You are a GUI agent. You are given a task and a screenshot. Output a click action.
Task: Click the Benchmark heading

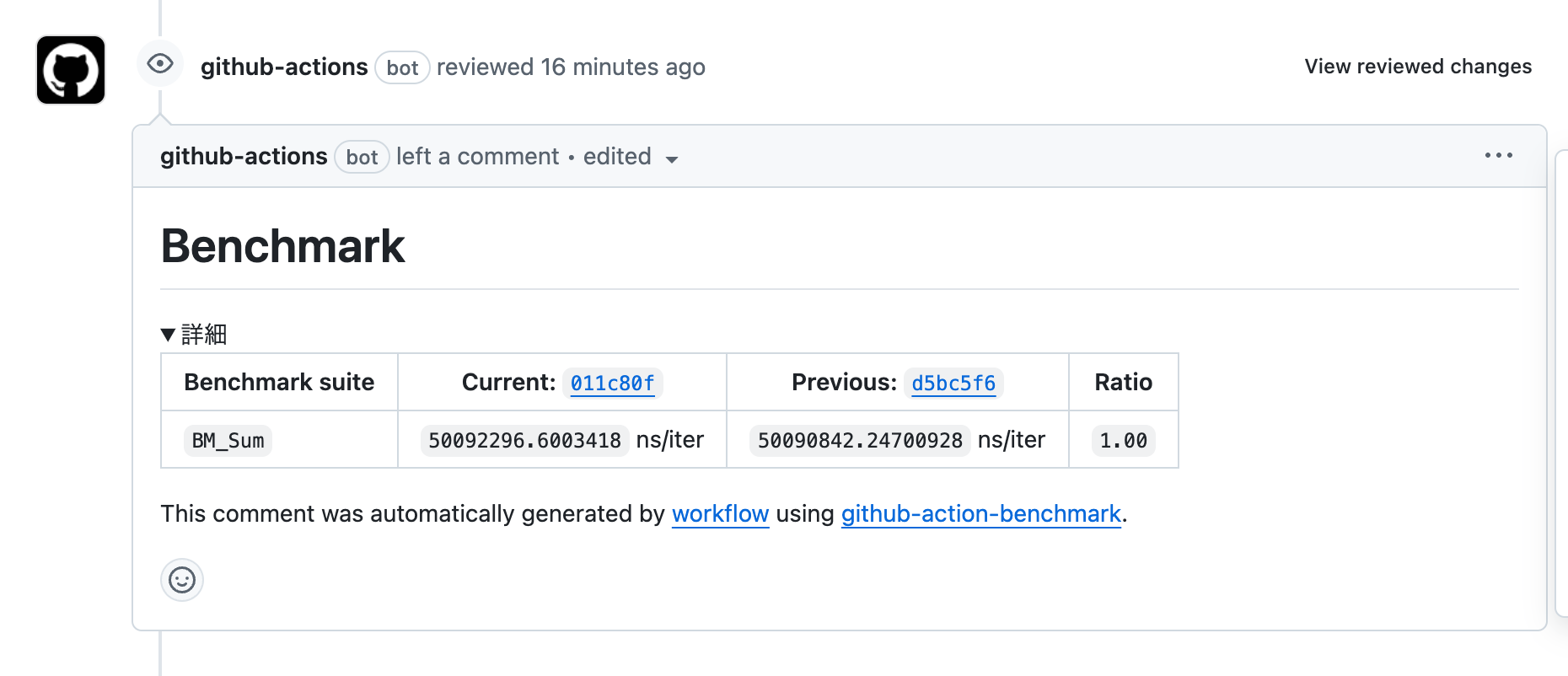[283, 246]
